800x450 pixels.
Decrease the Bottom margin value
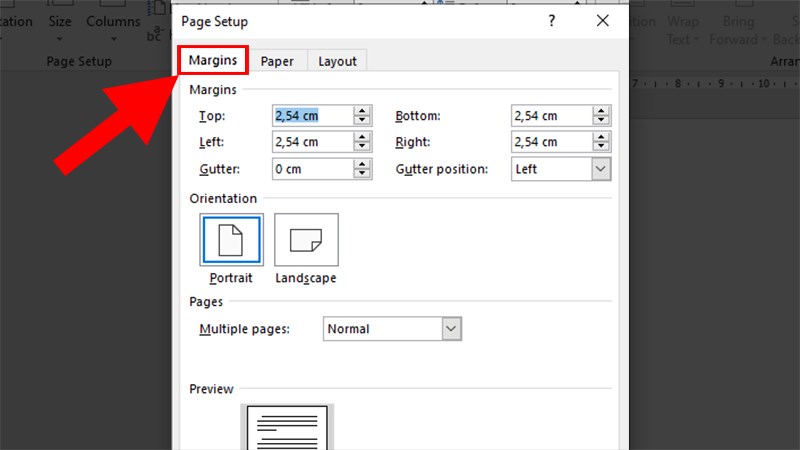pyautogui.click(x=601, y=121)
